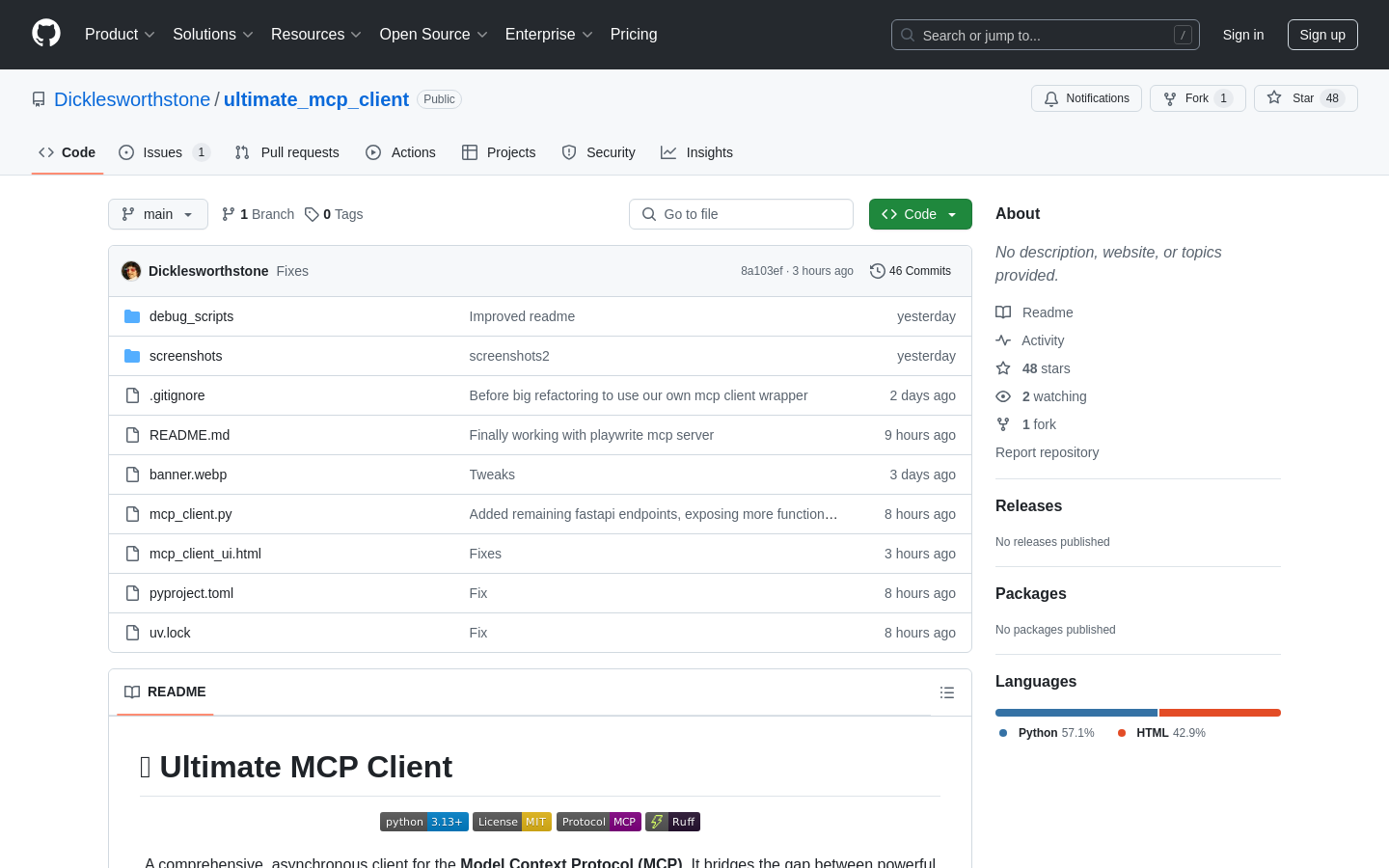1389x868 pixels.
Task: Click the HTML language bar segment
Action: tap(1220, 713)
